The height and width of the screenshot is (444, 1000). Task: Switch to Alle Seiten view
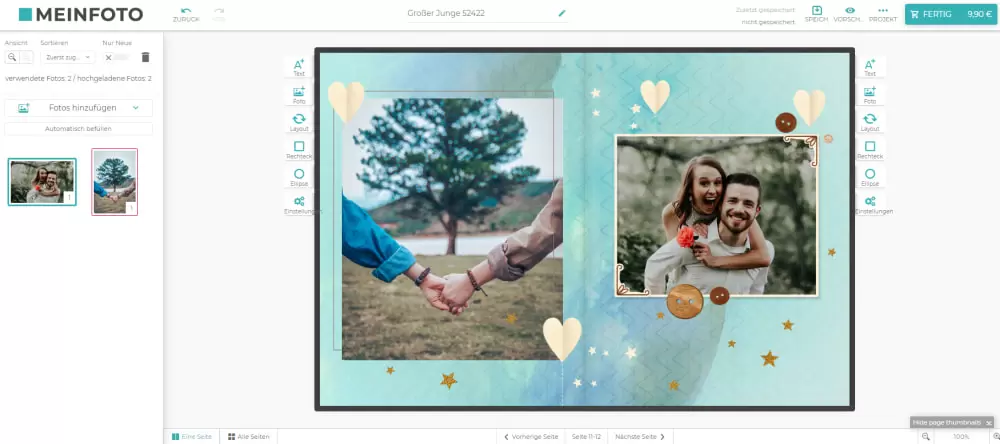[x=248, y=437]
